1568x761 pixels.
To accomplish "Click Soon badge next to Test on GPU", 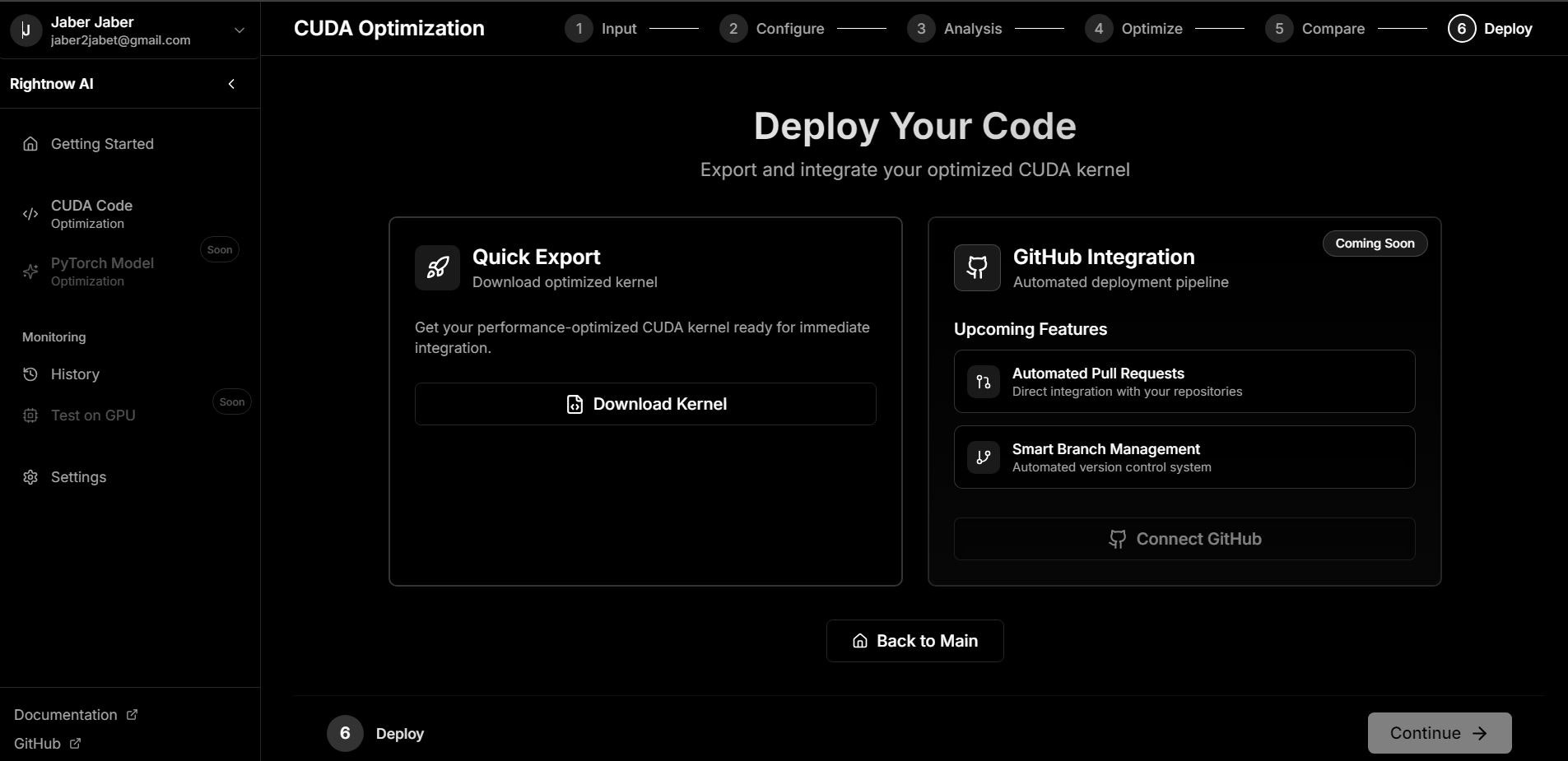I will pyautogui.click(x=232, y=401).
